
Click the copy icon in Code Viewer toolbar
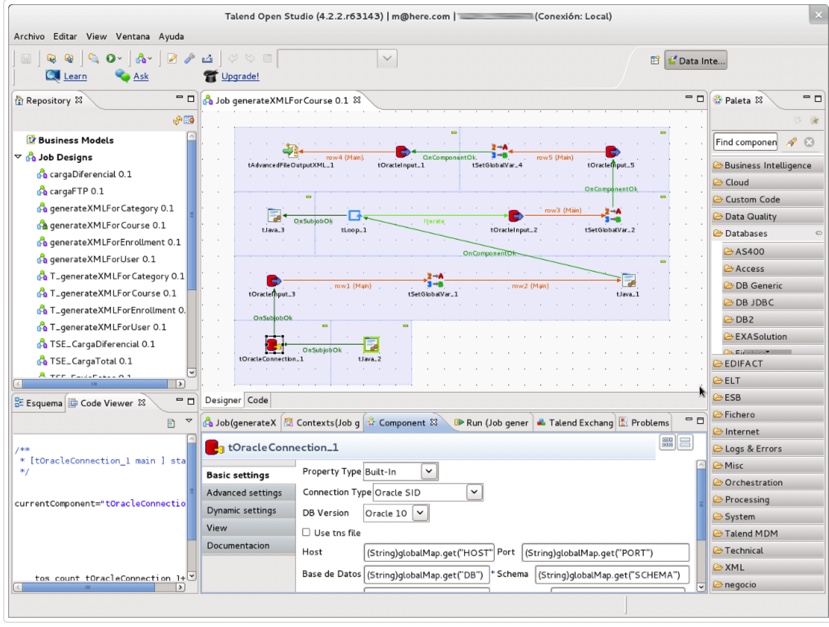(171, 423)
